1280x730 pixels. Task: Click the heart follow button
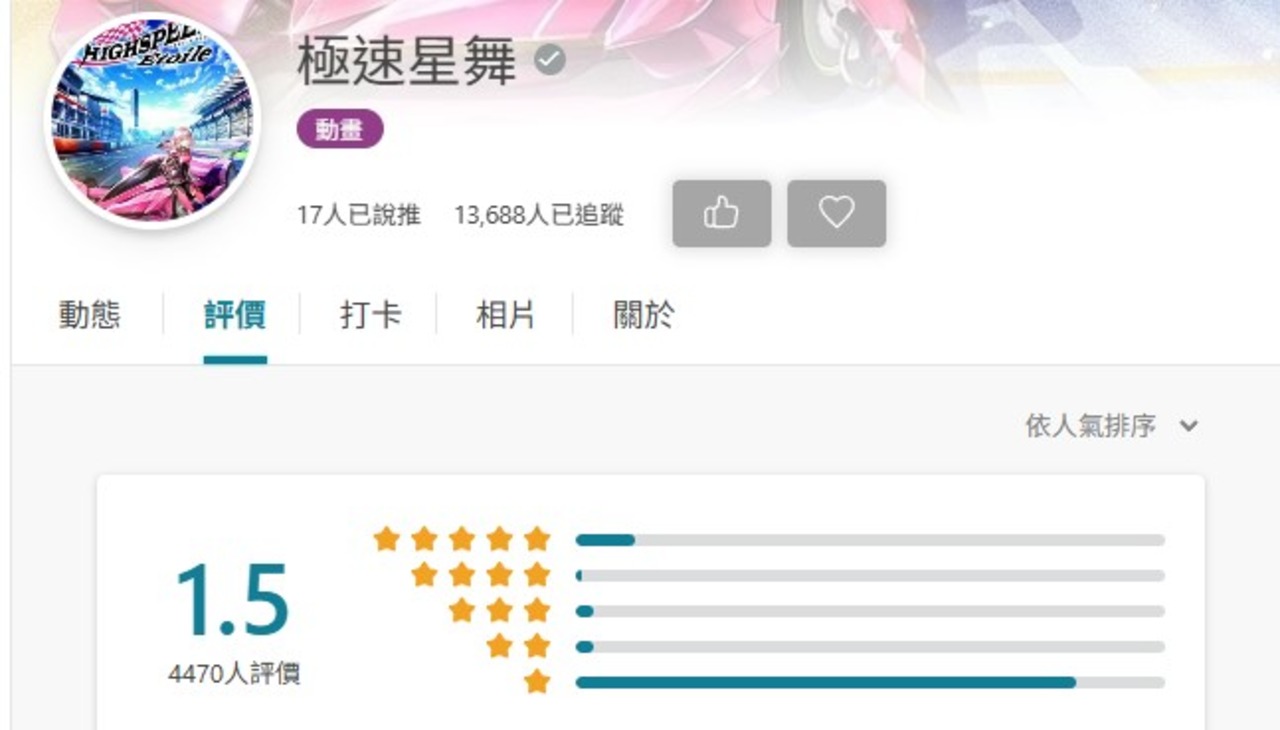tap(836, 213)
